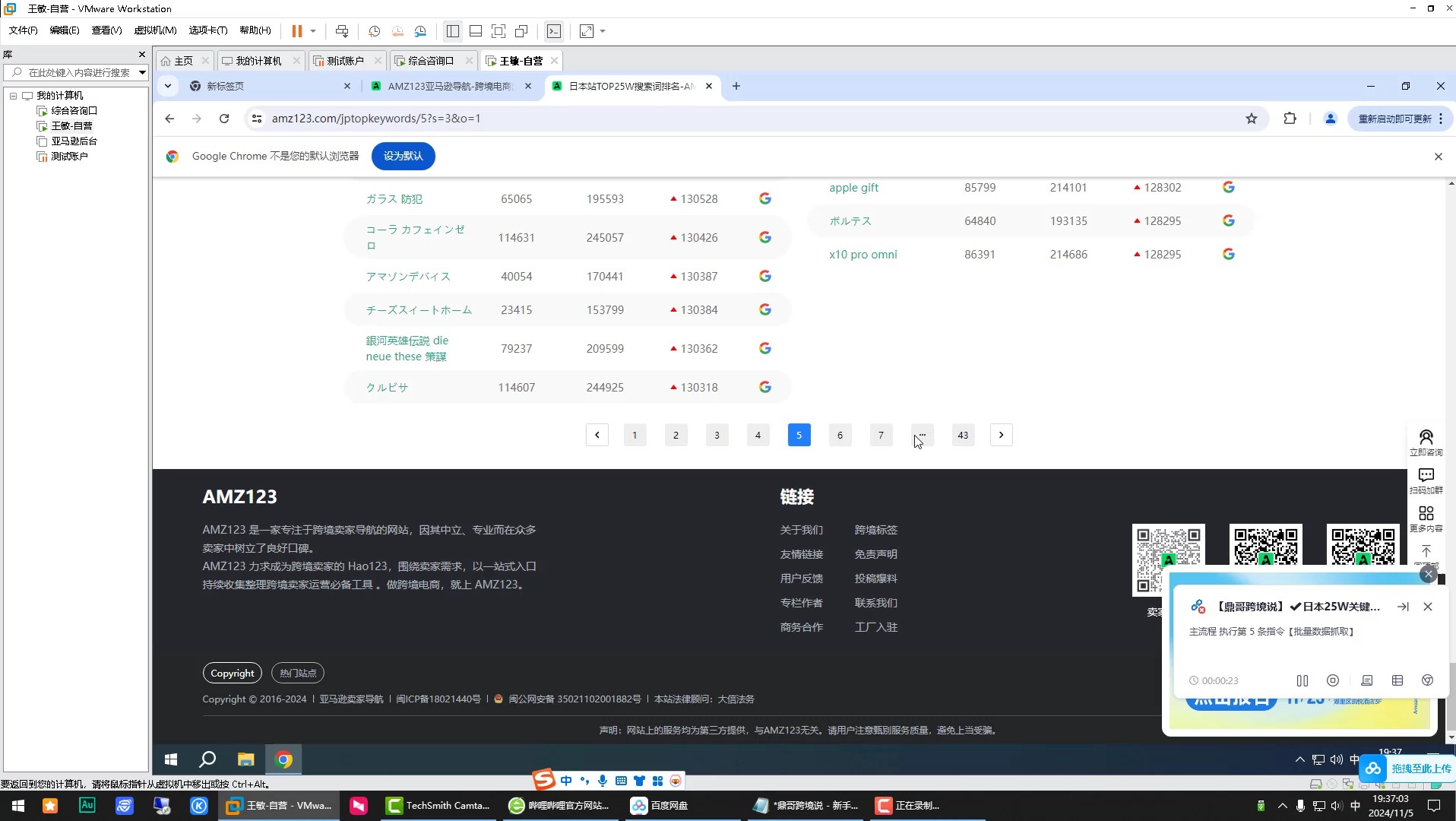Open the VMware console view icon
The image size is (1456, 821).
tap(554, 31)
